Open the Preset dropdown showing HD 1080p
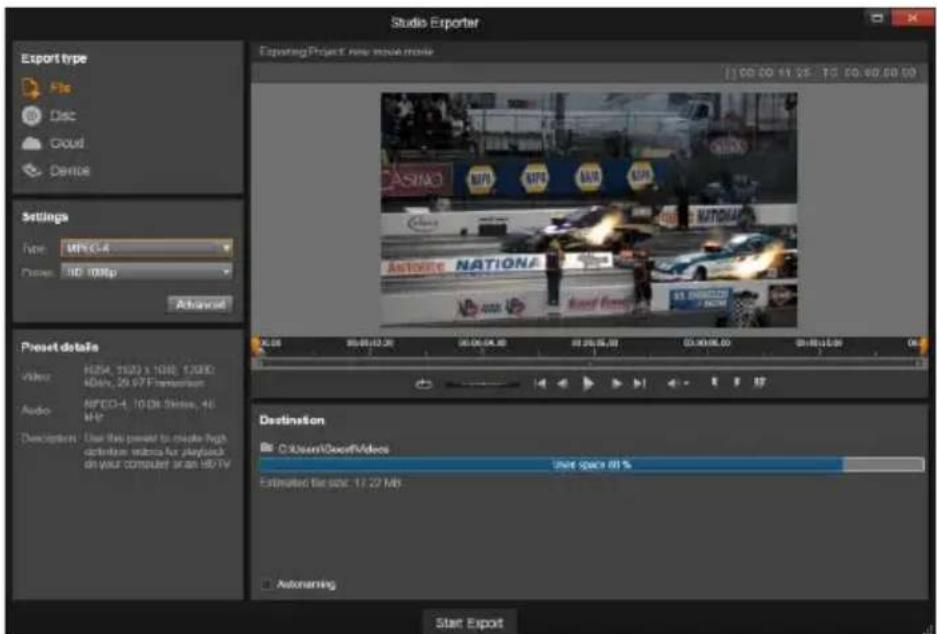Viewport: 937px width, 634px height. click(146, 272)
